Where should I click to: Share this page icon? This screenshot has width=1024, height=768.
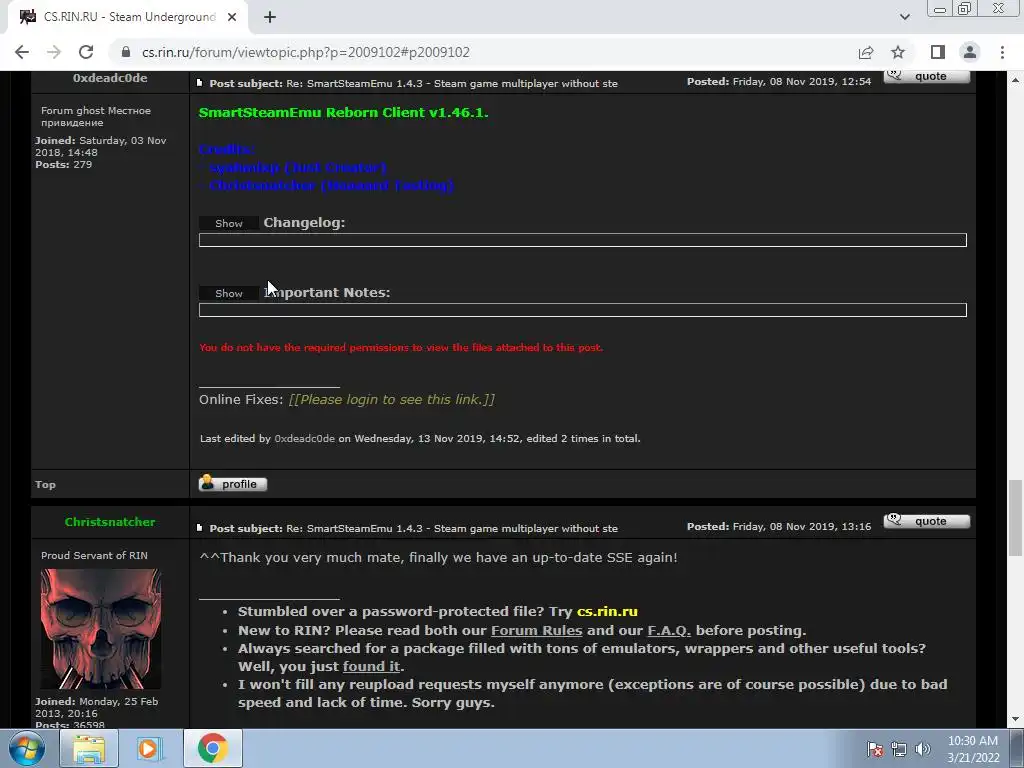pos(866,52)
